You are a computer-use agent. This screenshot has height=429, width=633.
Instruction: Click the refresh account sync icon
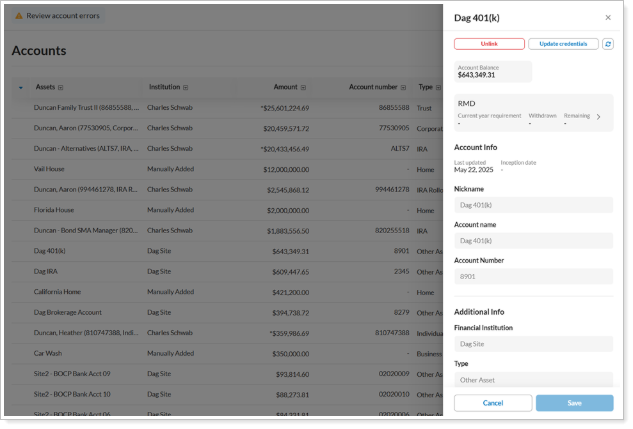(608, 44)
